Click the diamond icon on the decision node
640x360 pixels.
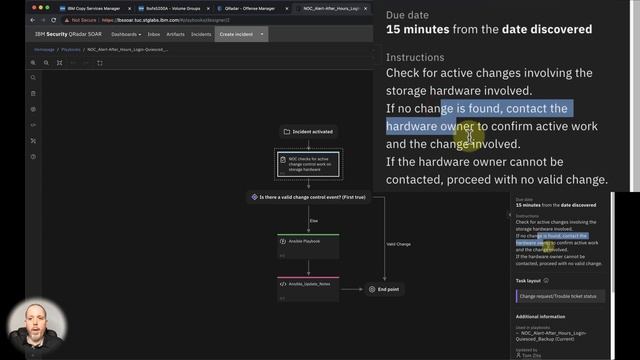(254, 197)
